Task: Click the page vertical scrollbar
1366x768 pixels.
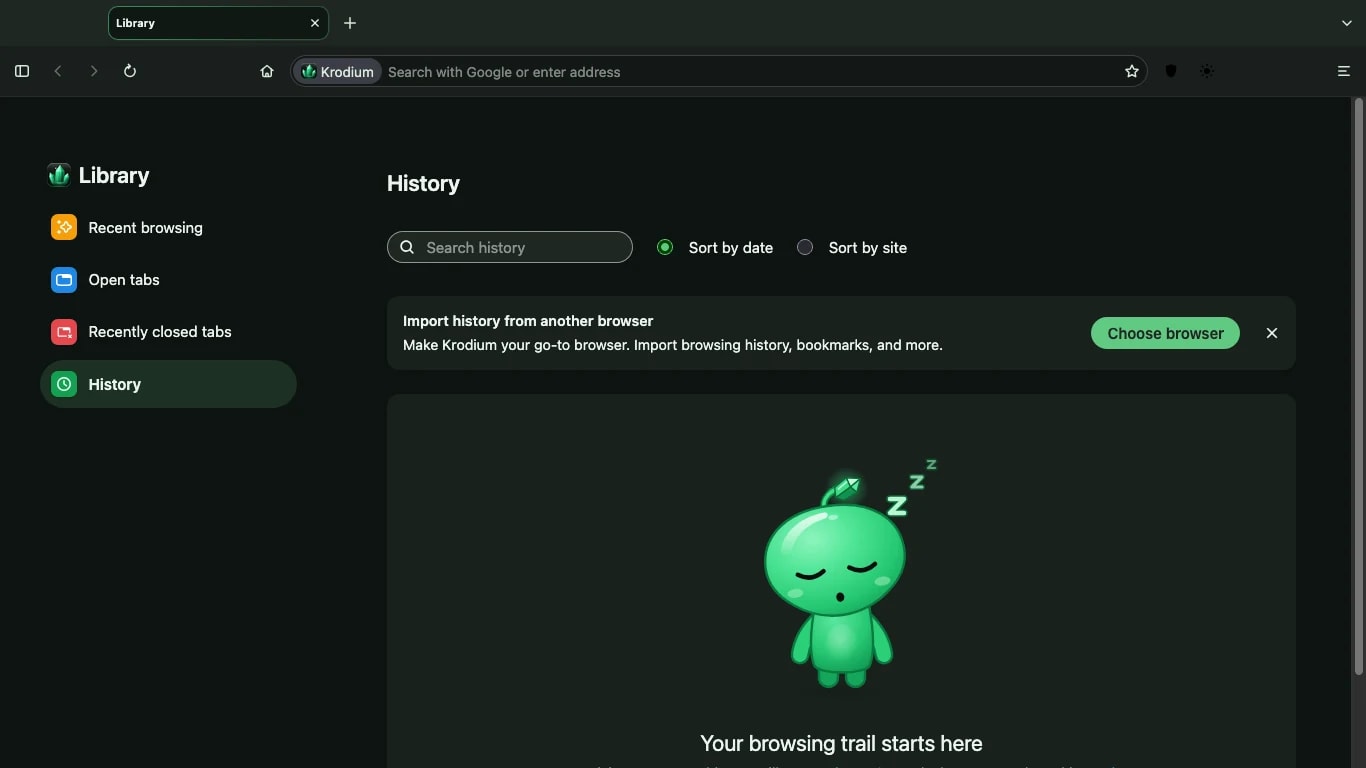Action: 1358,385
